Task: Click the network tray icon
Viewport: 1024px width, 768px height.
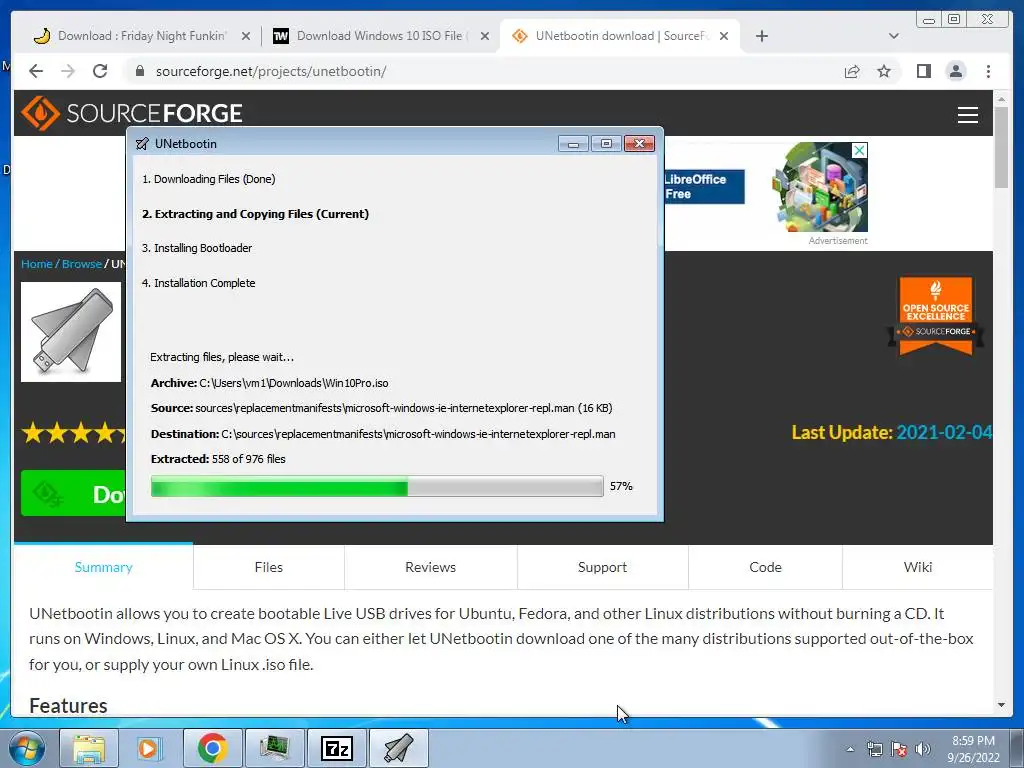Action: 874,749
